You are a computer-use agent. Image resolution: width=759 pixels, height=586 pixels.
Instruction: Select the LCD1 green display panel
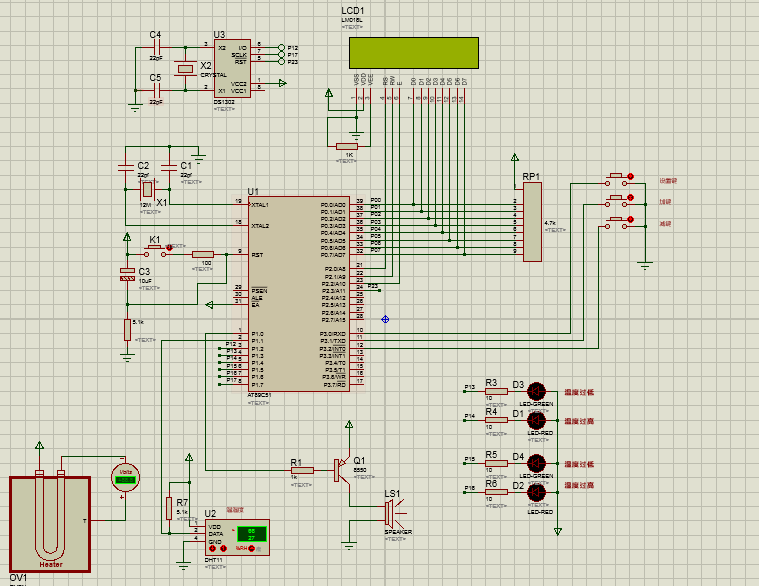[x=414, y=53]
